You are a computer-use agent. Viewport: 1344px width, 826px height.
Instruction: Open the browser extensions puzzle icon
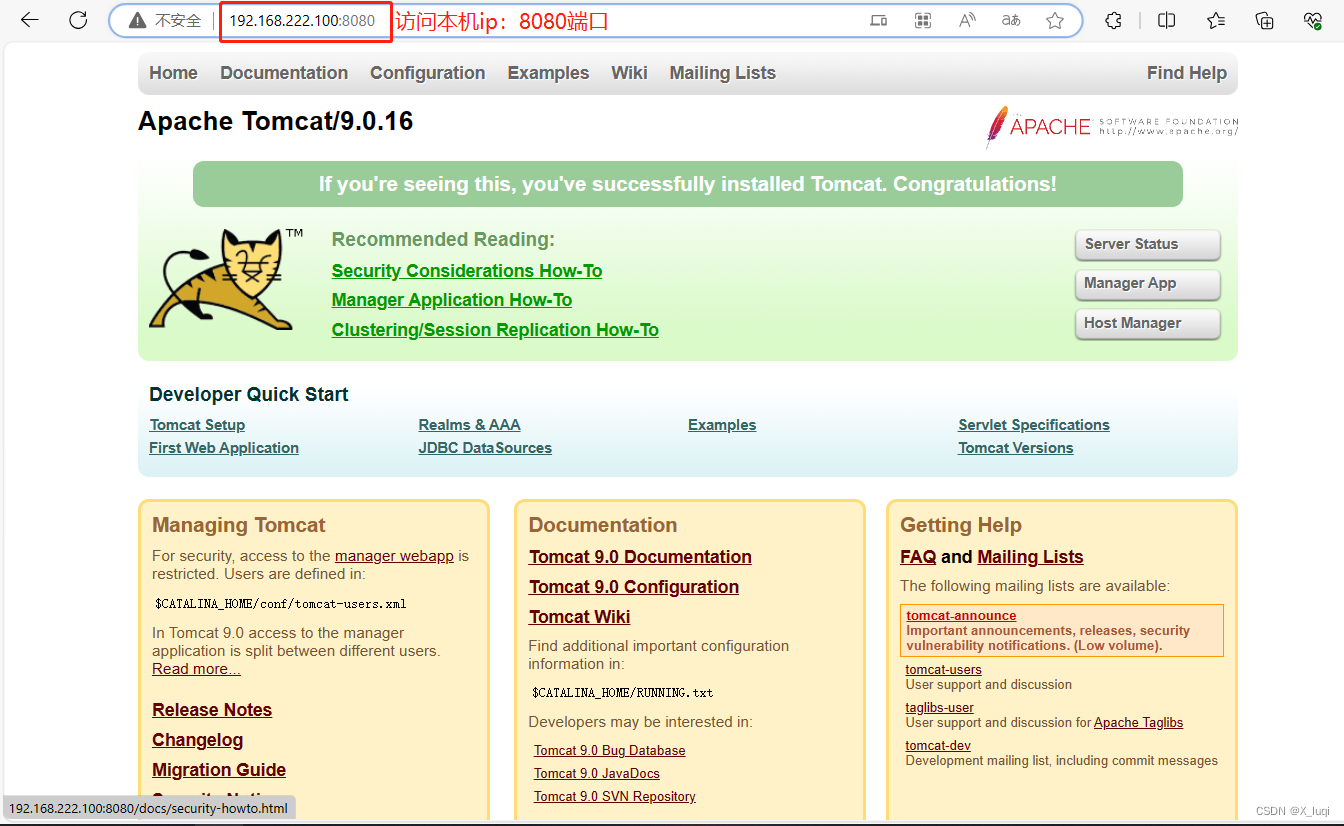tap(1114, 20)
